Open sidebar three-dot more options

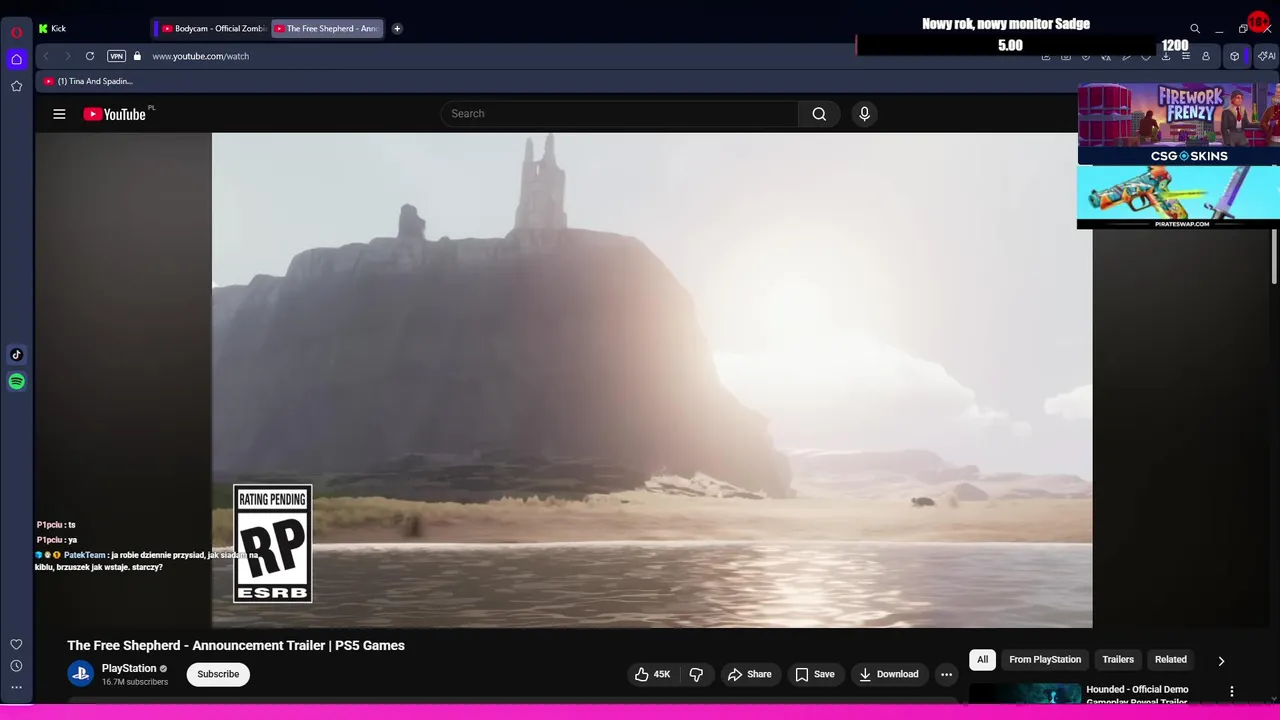point(16,687)
